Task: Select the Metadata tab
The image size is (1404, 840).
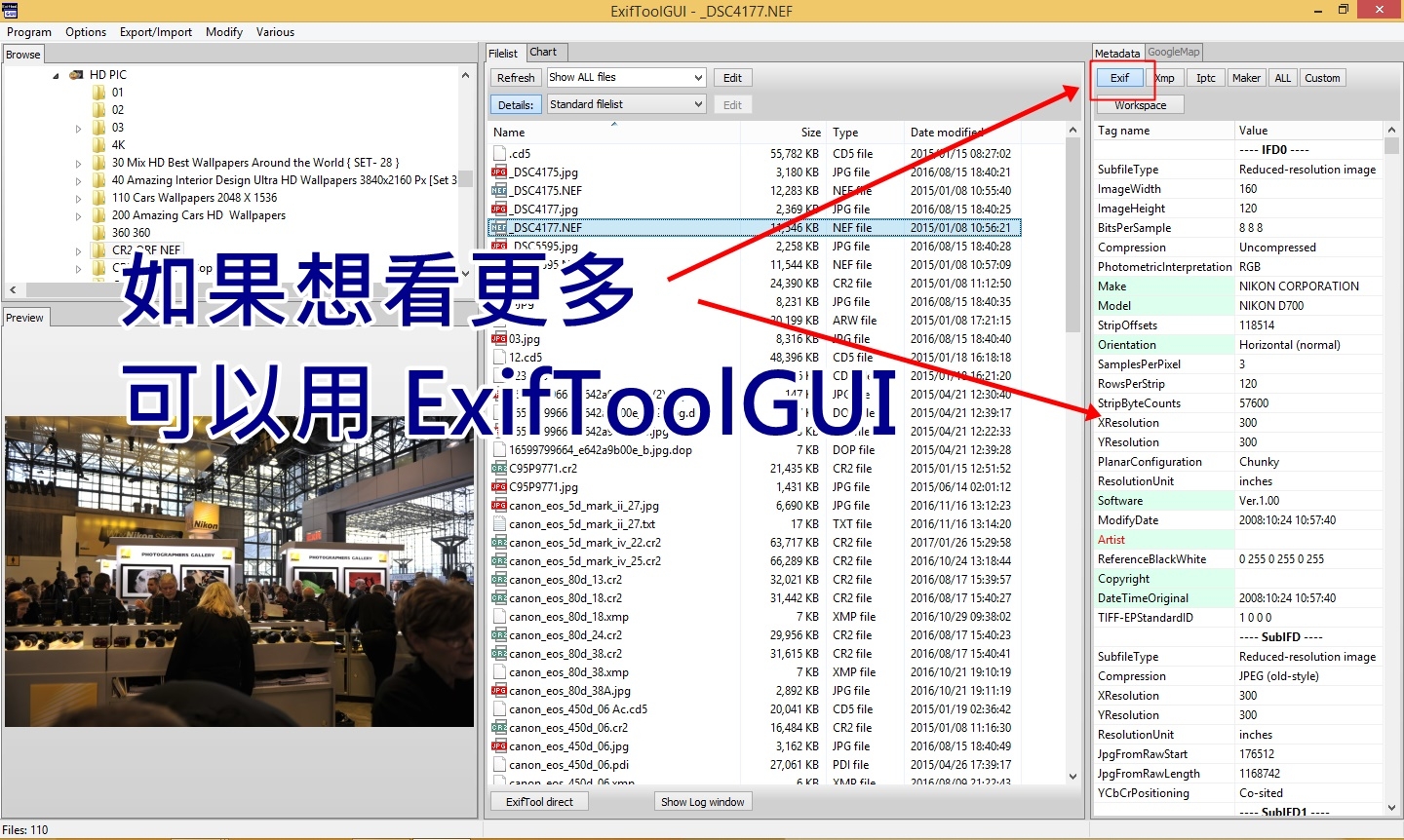Action: pos(1117,54)
